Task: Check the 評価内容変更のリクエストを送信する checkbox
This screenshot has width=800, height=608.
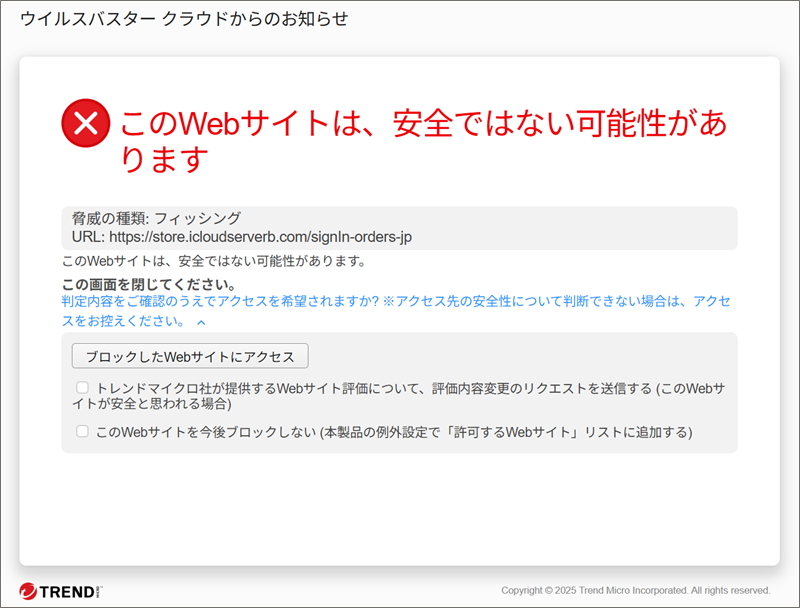Action: click(82, 388)
